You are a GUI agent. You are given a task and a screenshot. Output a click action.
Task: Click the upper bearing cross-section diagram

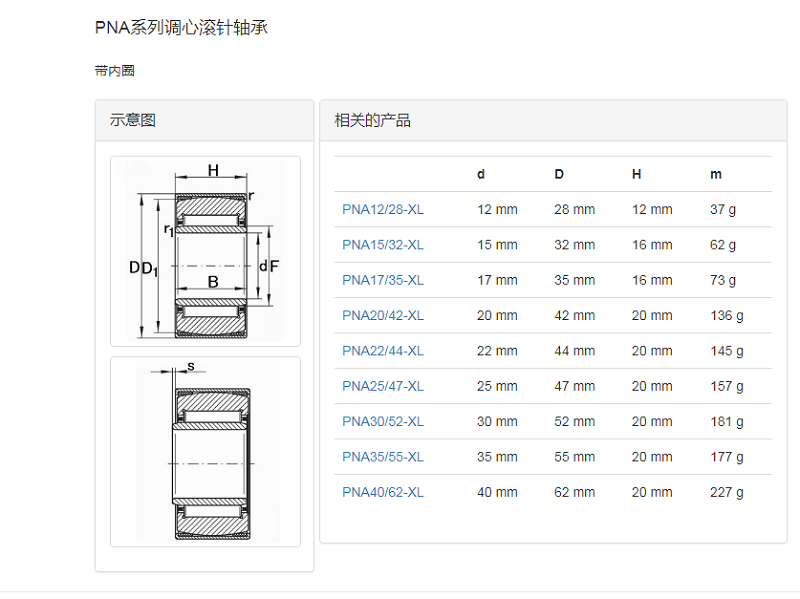tap(205, 251)
